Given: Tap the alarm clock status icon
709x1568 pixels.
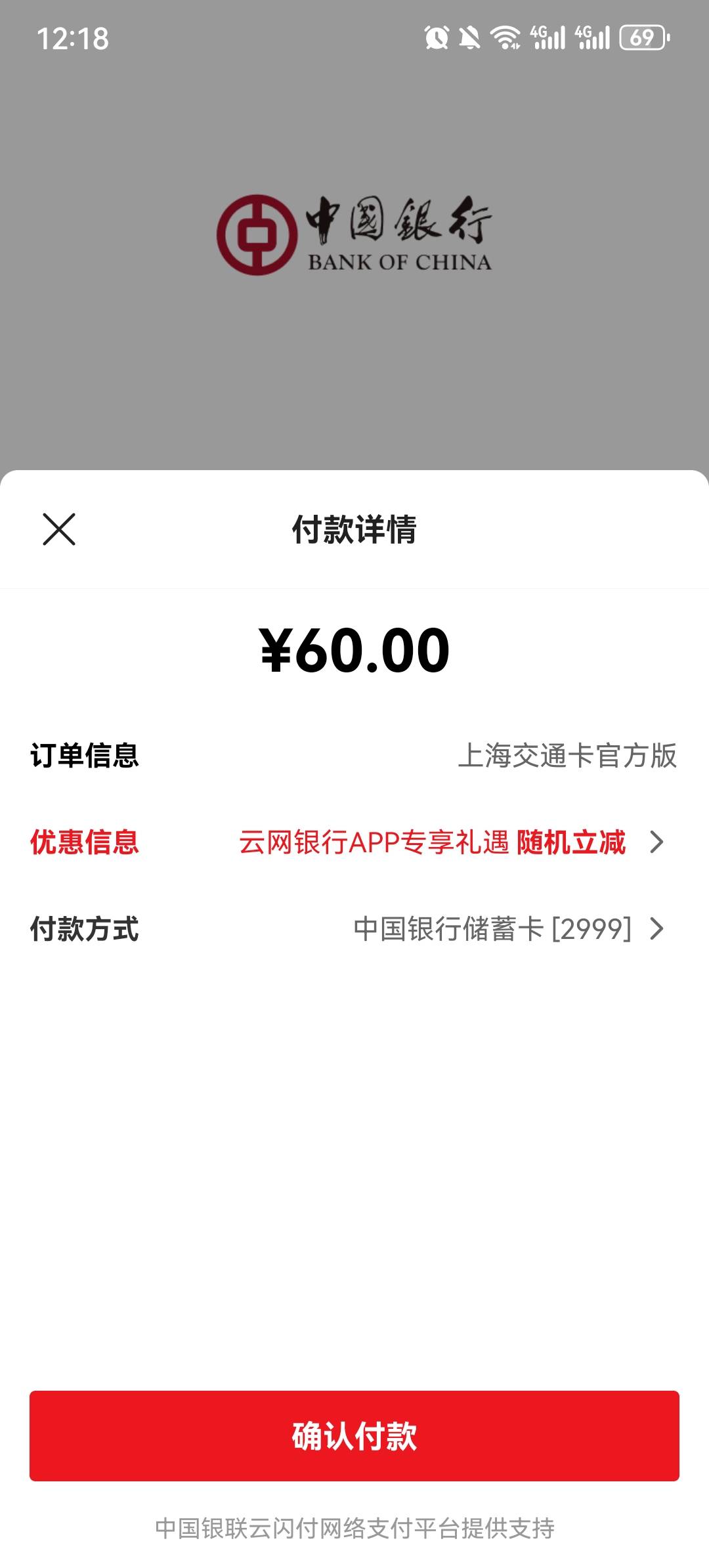Looking at the screenshot, I should (x=437, y=37).
